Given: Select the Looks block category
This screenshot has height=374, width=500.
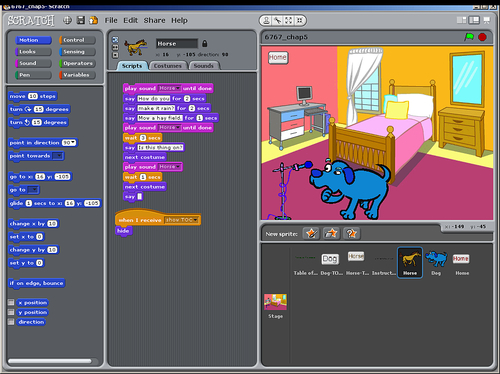Looking at the screenshot, I should pyautogui.click(x=33, y=52).
